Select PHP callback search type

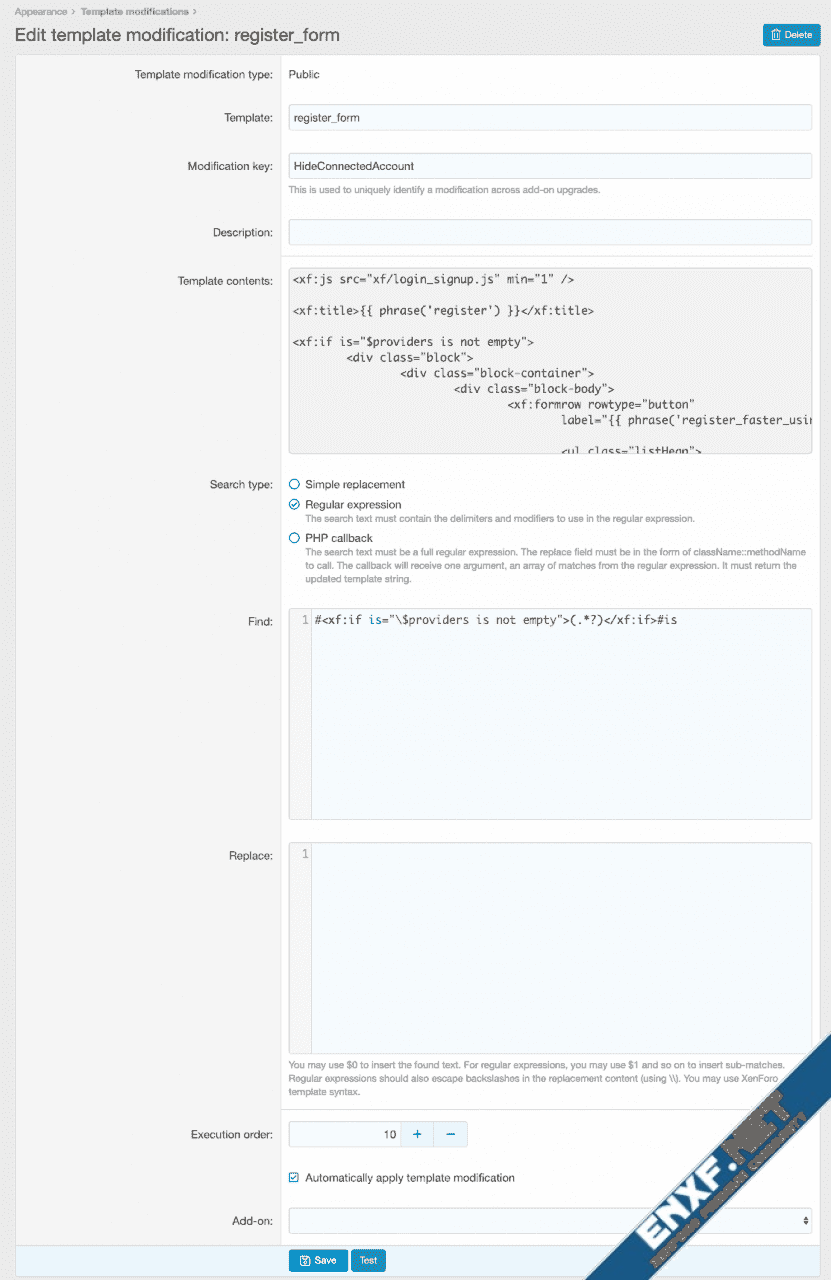click(x=294, y=538)
